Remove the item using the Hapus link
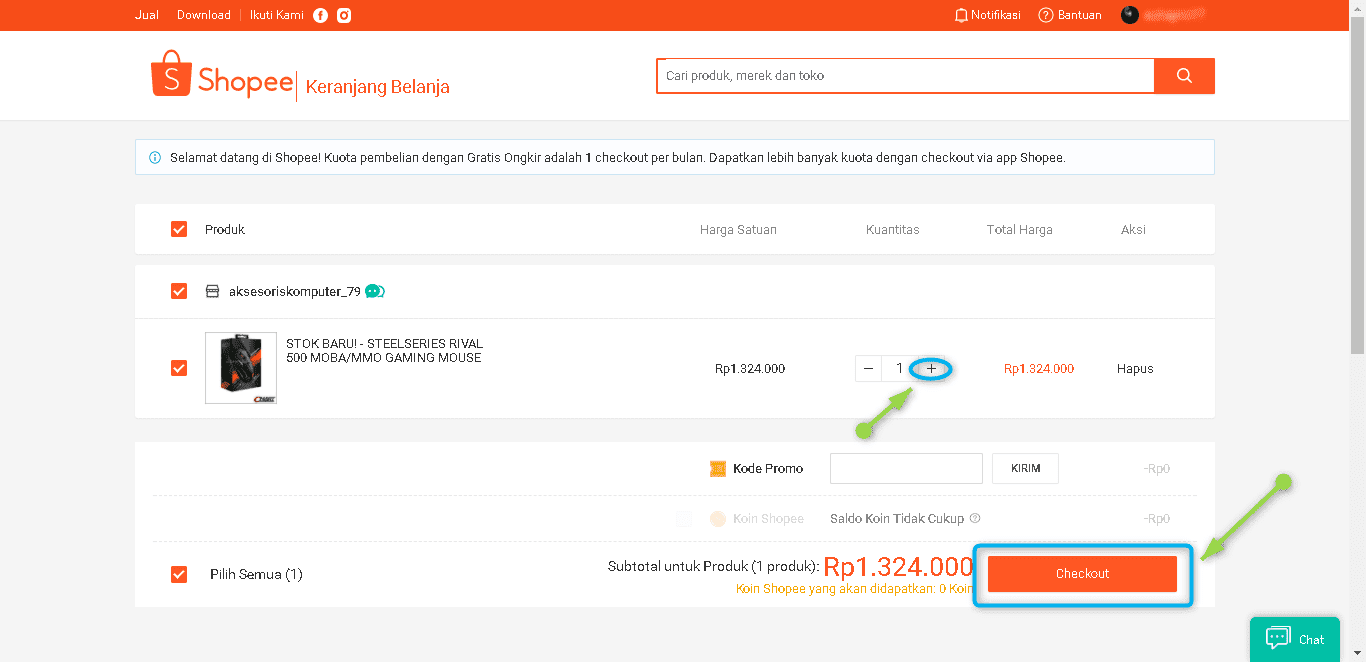This screenshot has width=1366, height=662. [1134, 368]
